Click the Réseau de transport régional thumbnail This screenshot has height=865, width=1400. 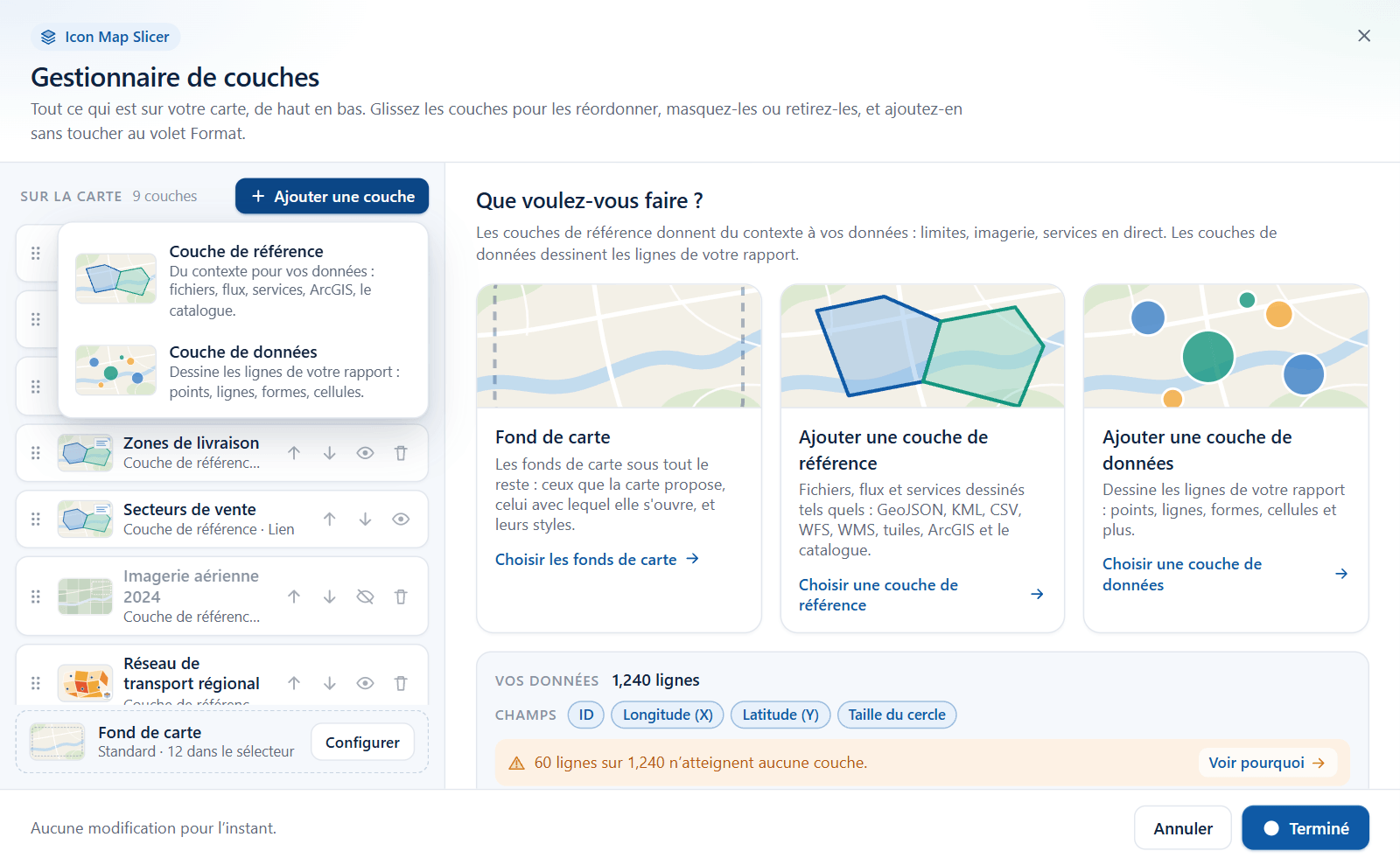click(85, 683)
